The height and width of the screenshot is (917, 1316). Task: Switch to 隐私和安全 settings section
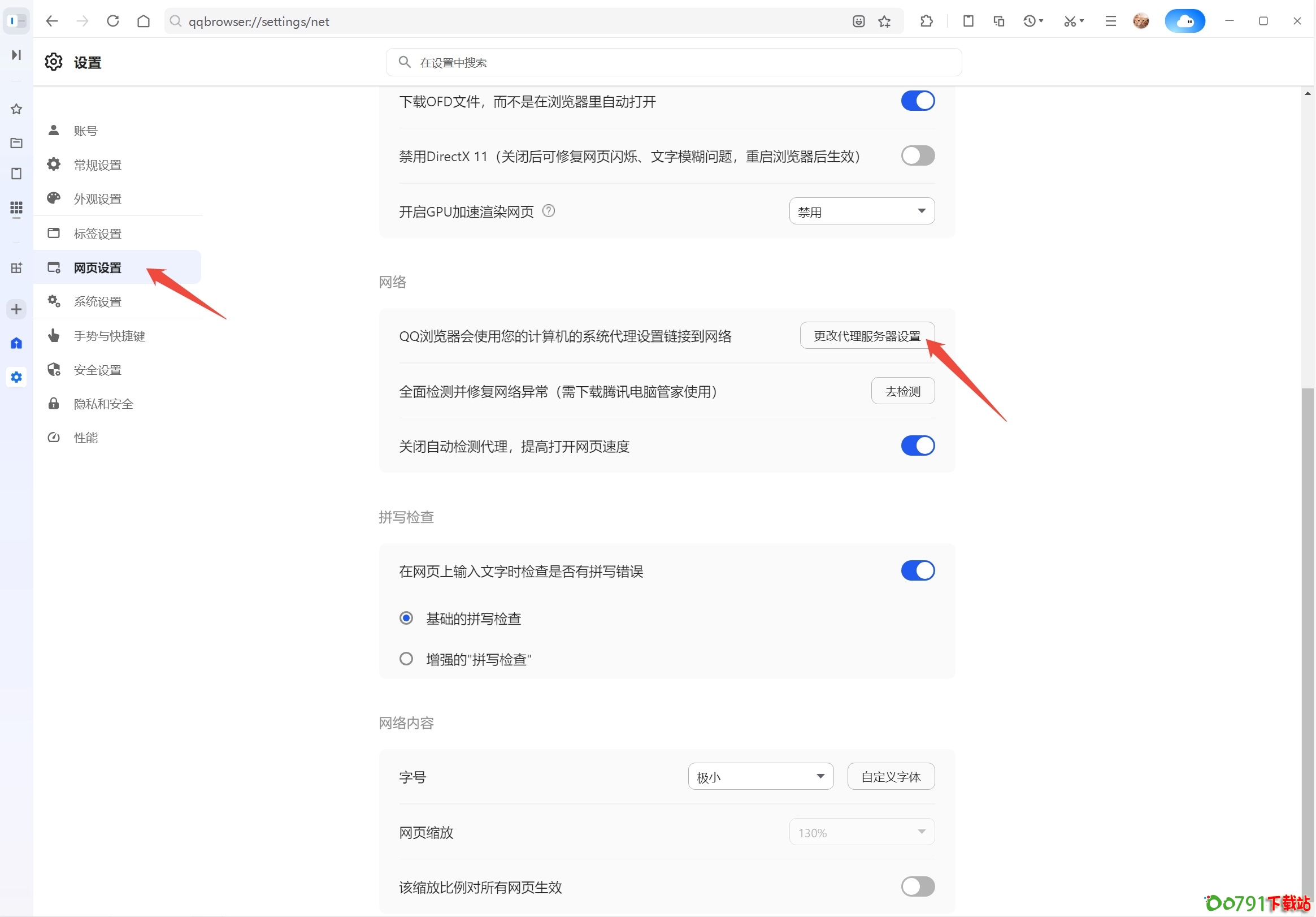(x=103, y=404)
